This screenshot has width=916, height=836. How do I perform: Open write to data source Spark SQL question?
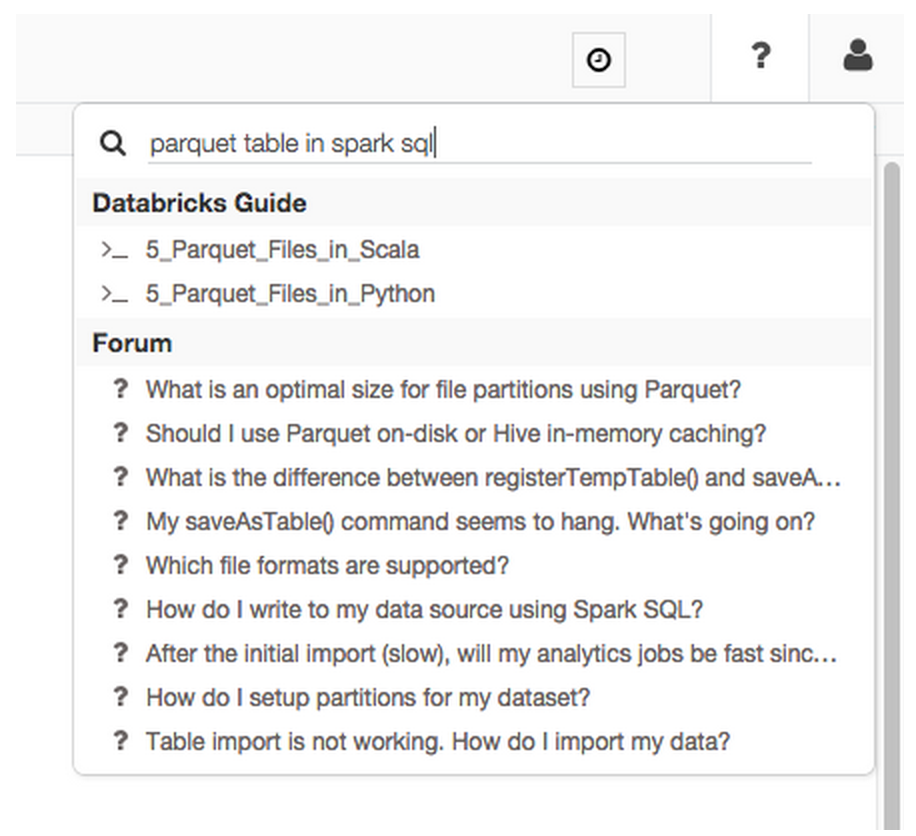click(425, 609)
